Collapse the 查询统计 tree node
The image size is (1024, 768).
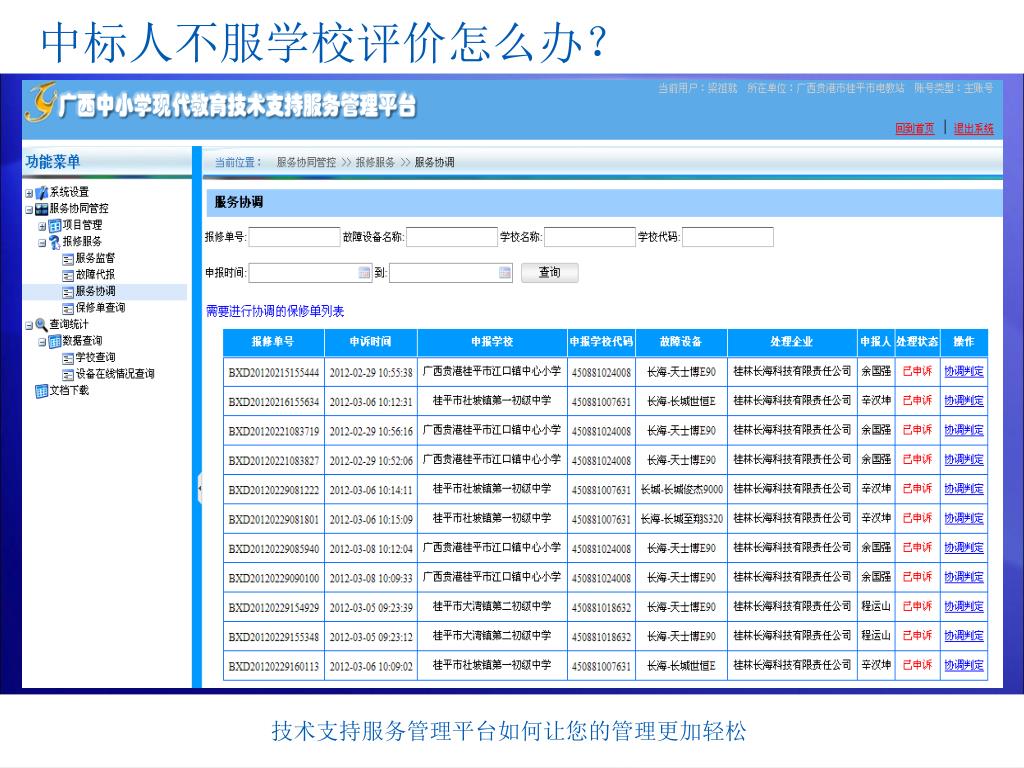pos(29,325)
